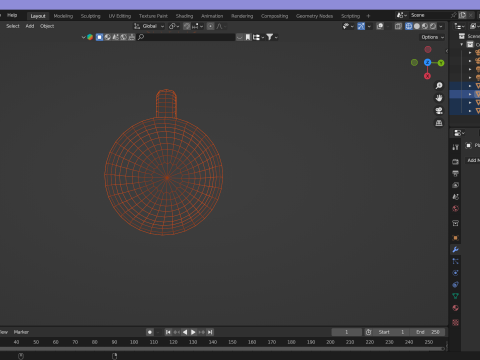
Task: Toggle the camera view gizmo
Action: point(439,110)
